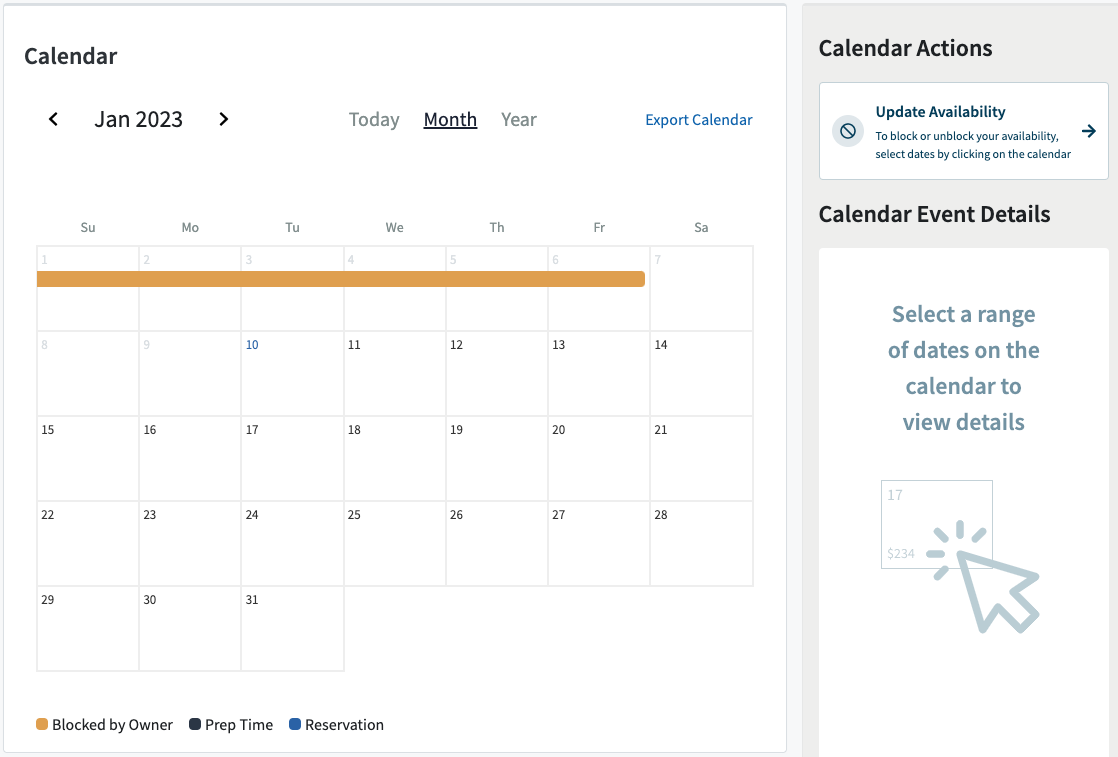Click the blocked-availability circle icon
Screen dimensions: 1118x757
point(848,131)
